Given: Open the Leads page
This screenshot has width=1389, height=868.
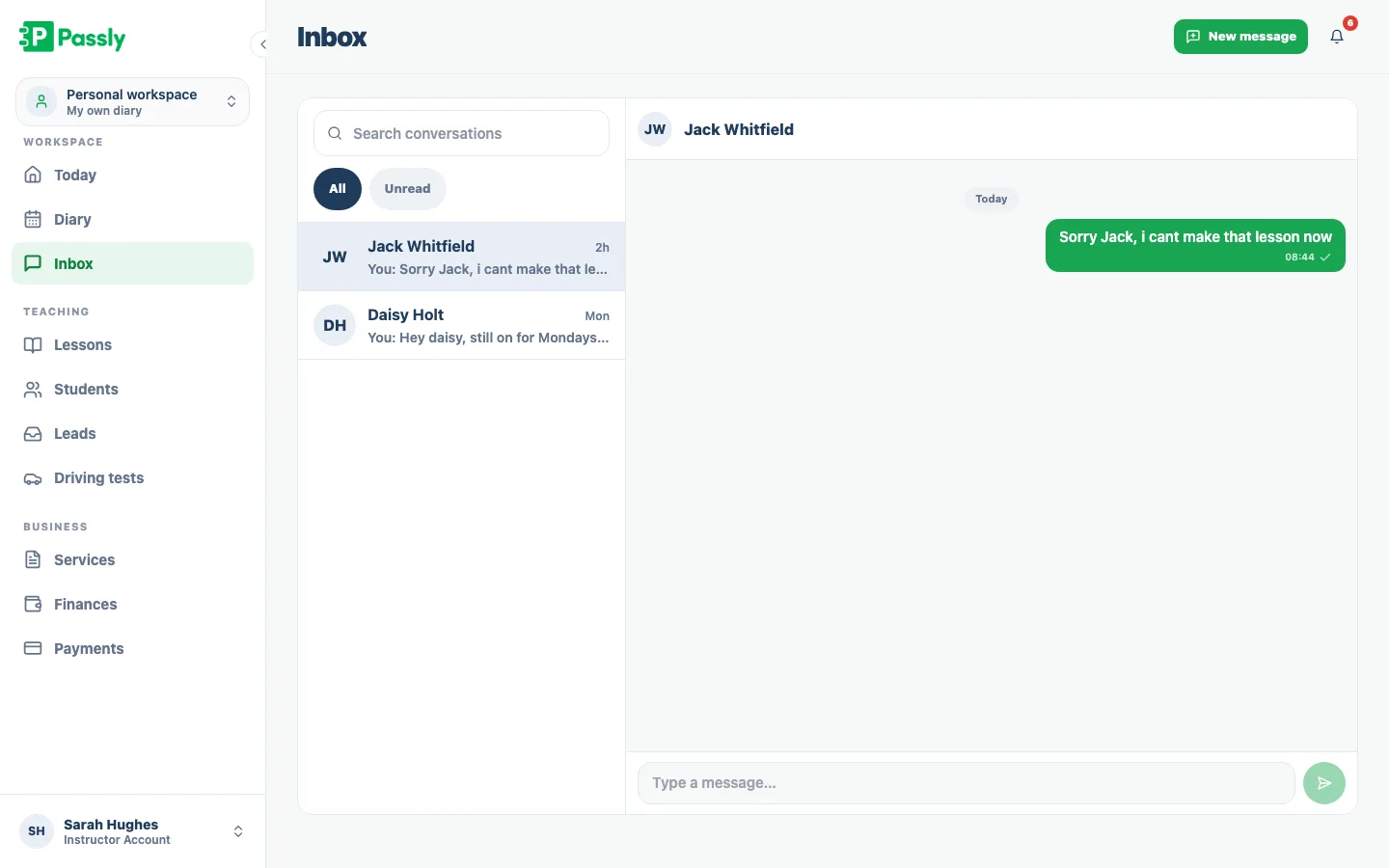Looking at the screenshot, I should [132, 433].
